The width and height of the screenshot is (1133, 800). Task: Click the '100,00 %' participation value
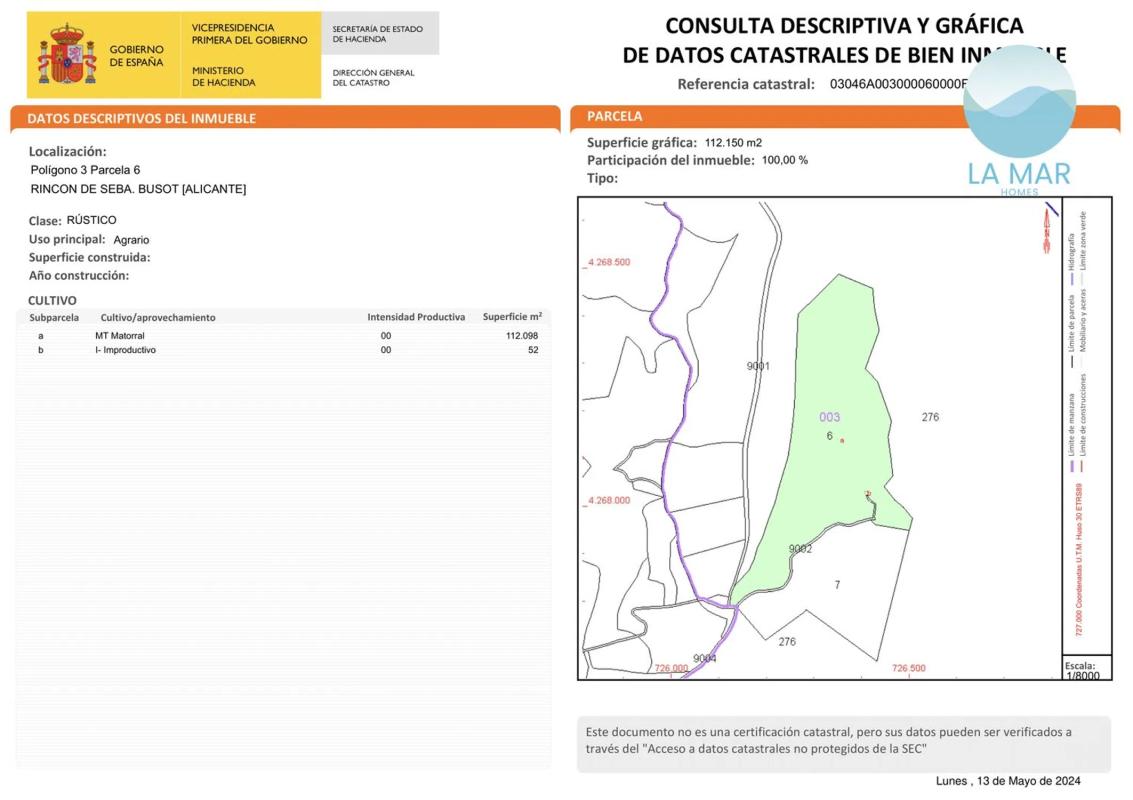(785, 160)
